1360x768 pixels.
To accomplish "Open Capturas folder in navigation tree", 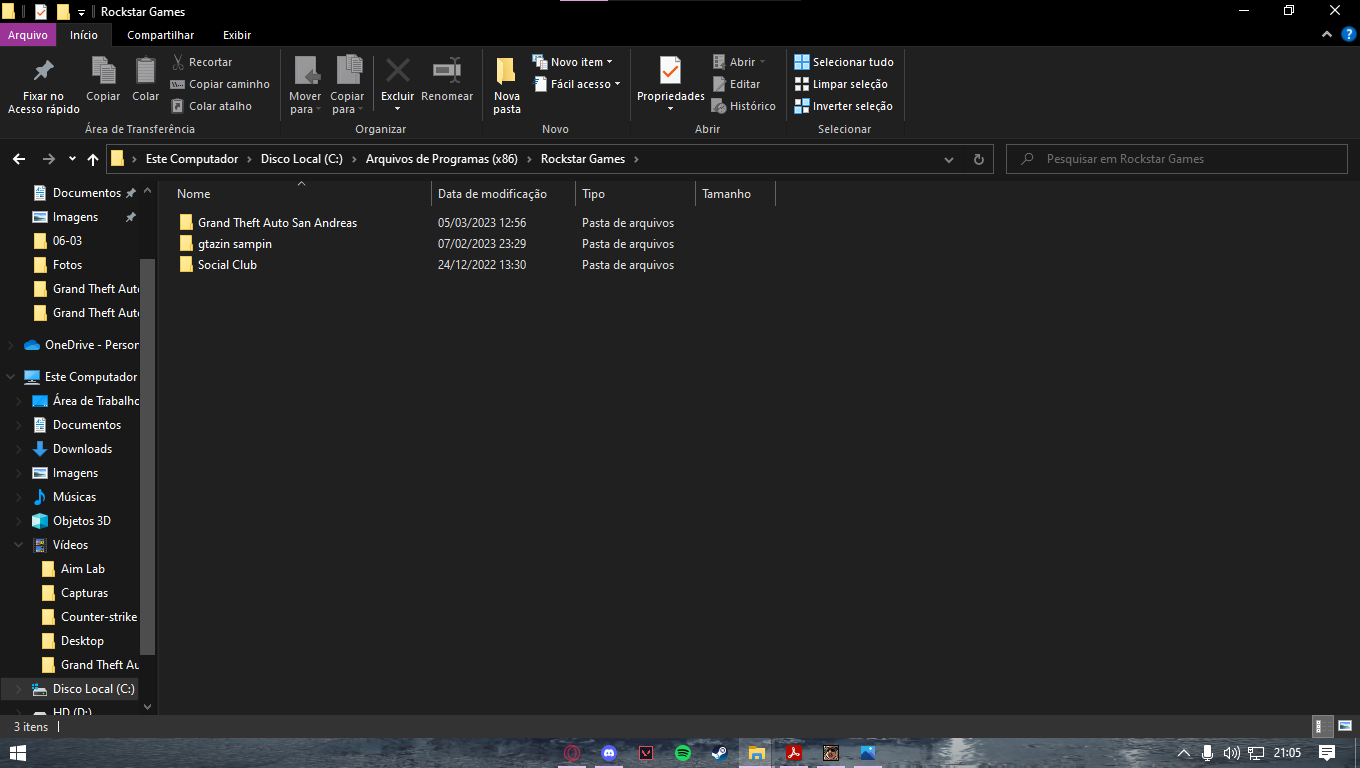I will point(84,593).
